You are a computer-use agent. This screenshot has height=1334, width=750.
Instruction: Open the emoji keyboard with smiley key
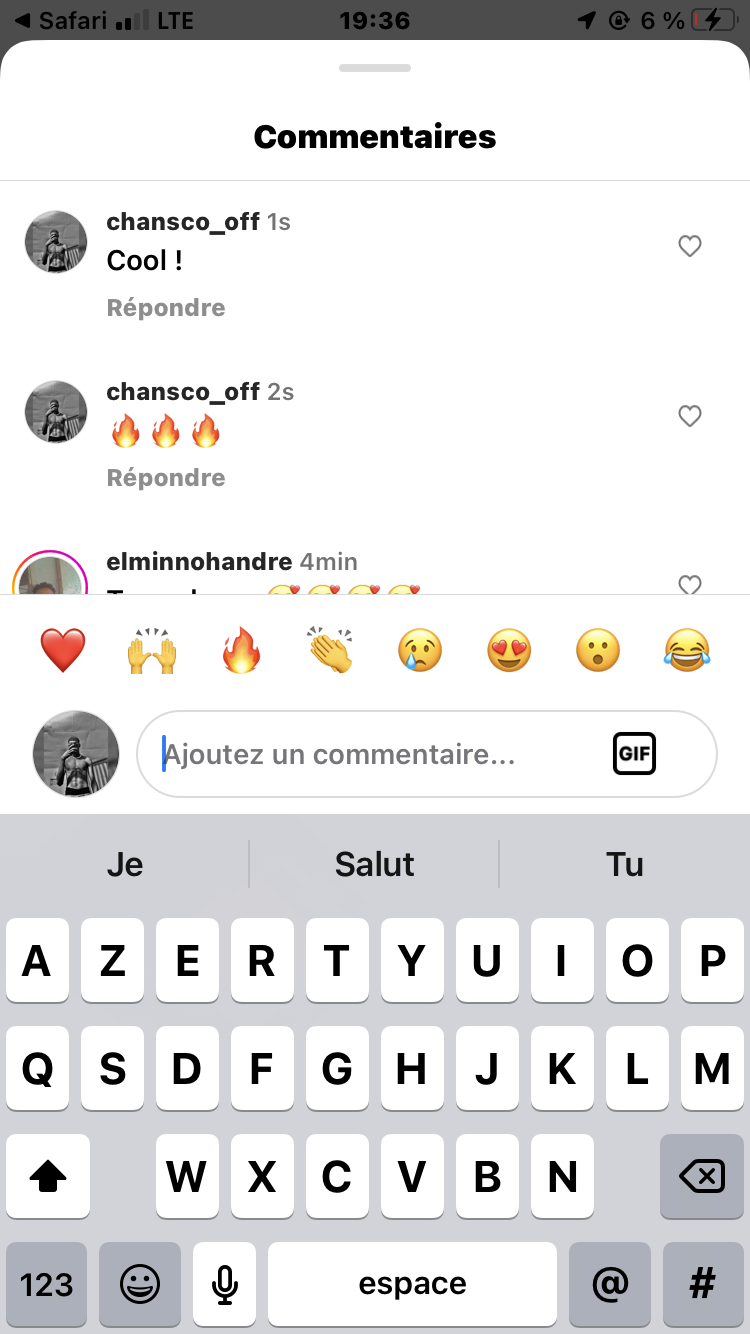(140, 1285)
